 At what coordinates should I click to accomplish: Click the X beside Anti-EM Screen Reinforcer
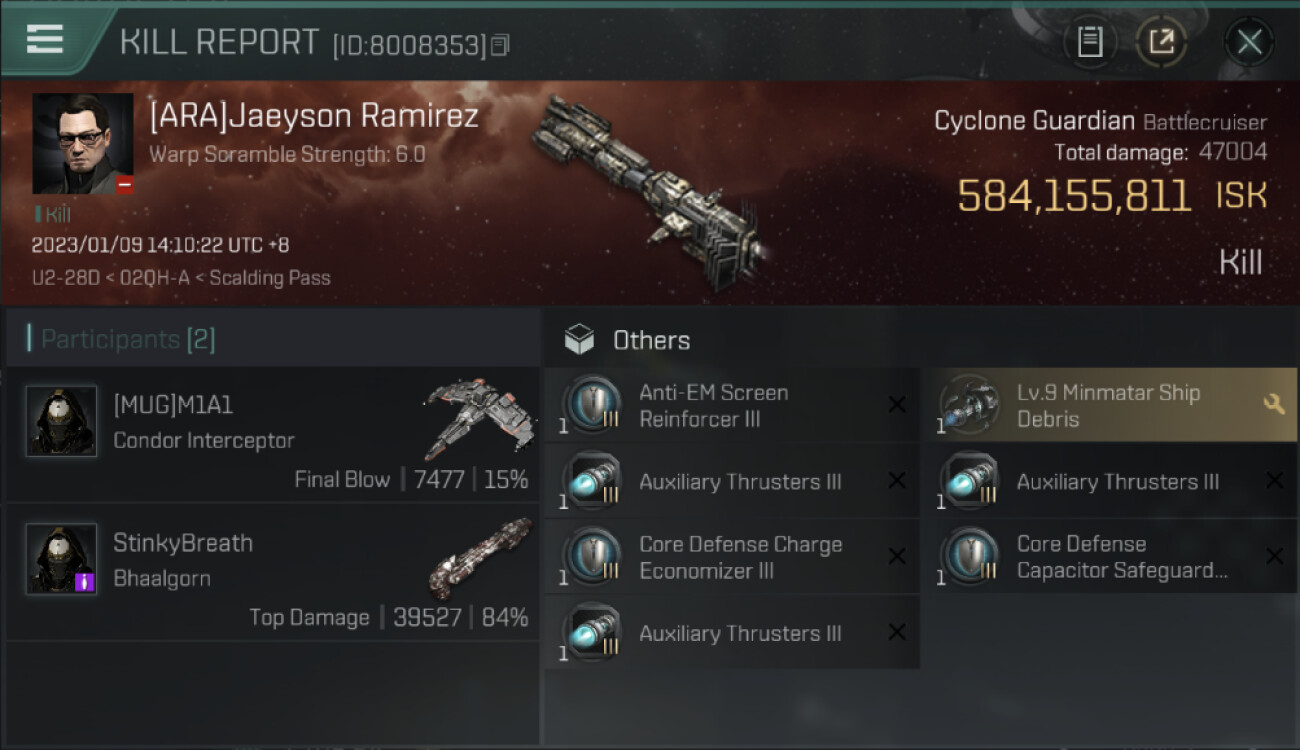(897, 404)
